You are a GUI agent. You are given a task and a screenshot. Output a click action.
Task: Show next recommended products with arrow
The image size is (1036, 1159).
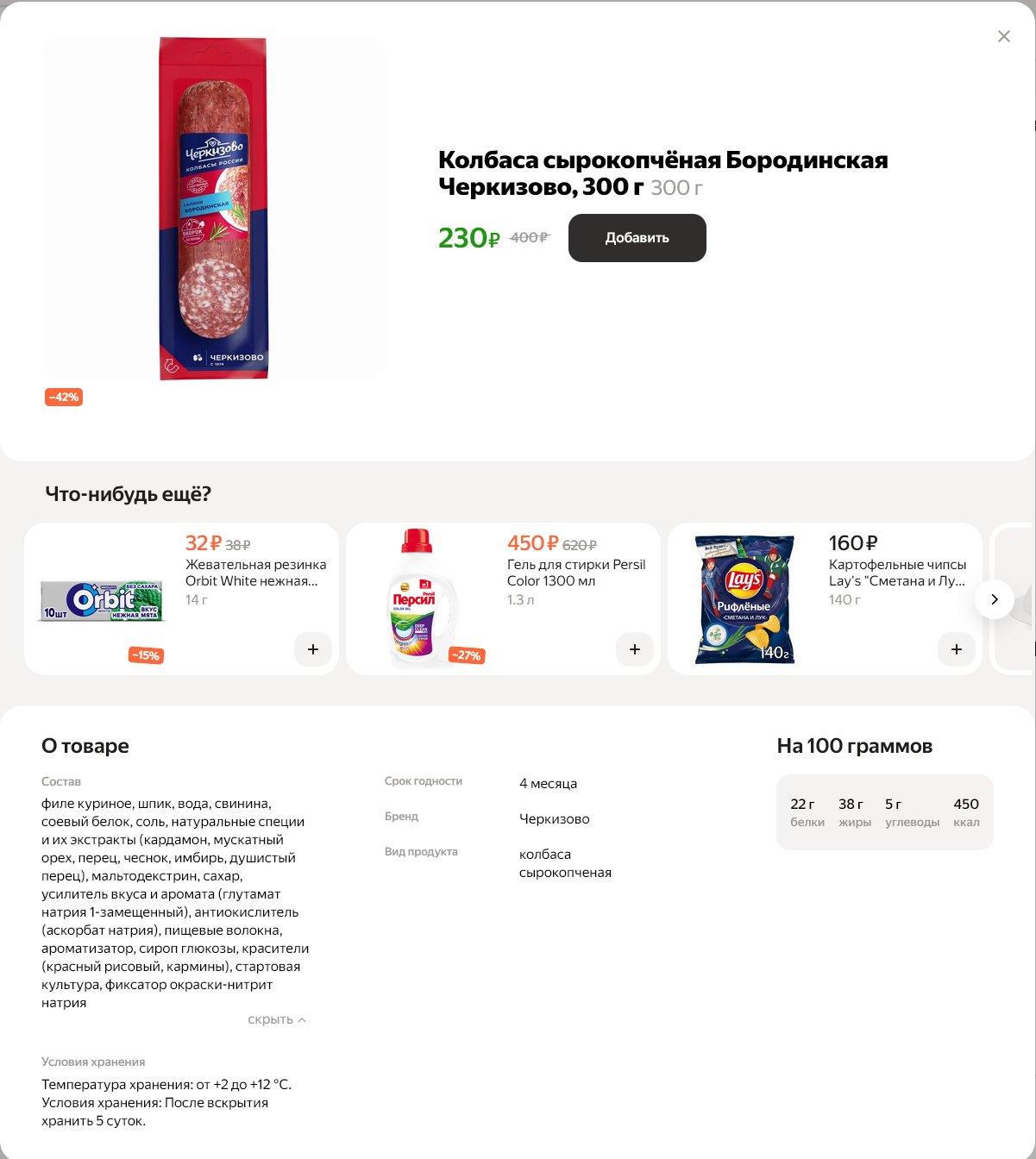[995, 599]
